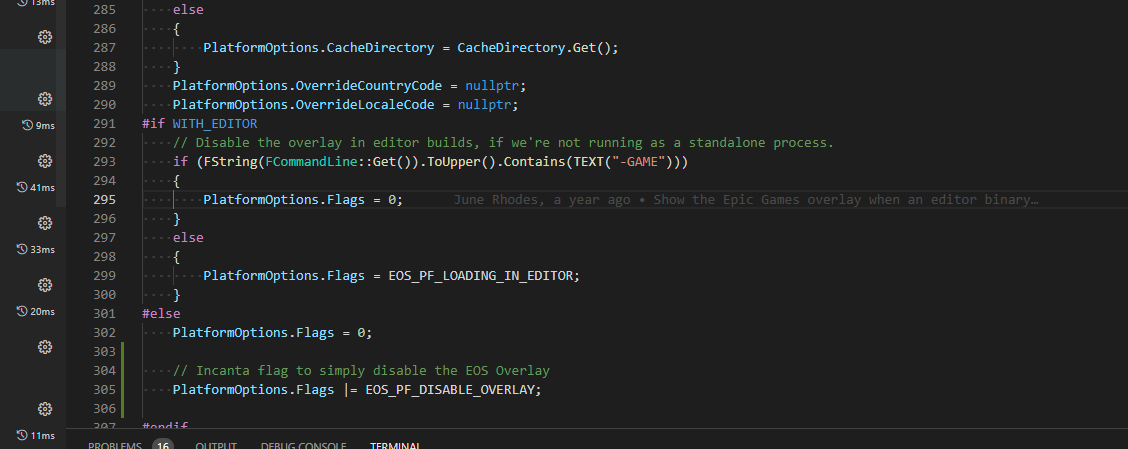Click the 41ms timing label
Viewport: 1128px width, 449px height.
pos(42,188)
